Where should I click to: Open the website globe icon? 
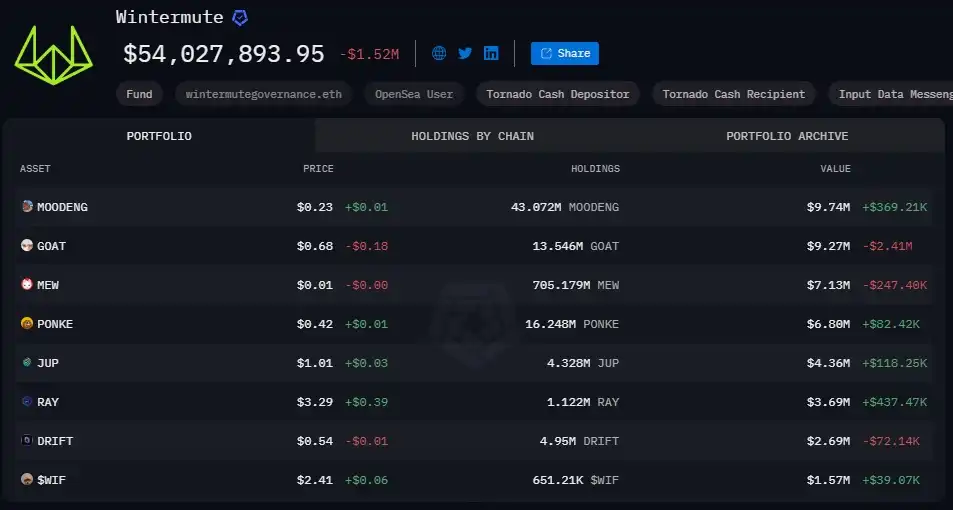[439, 54]
